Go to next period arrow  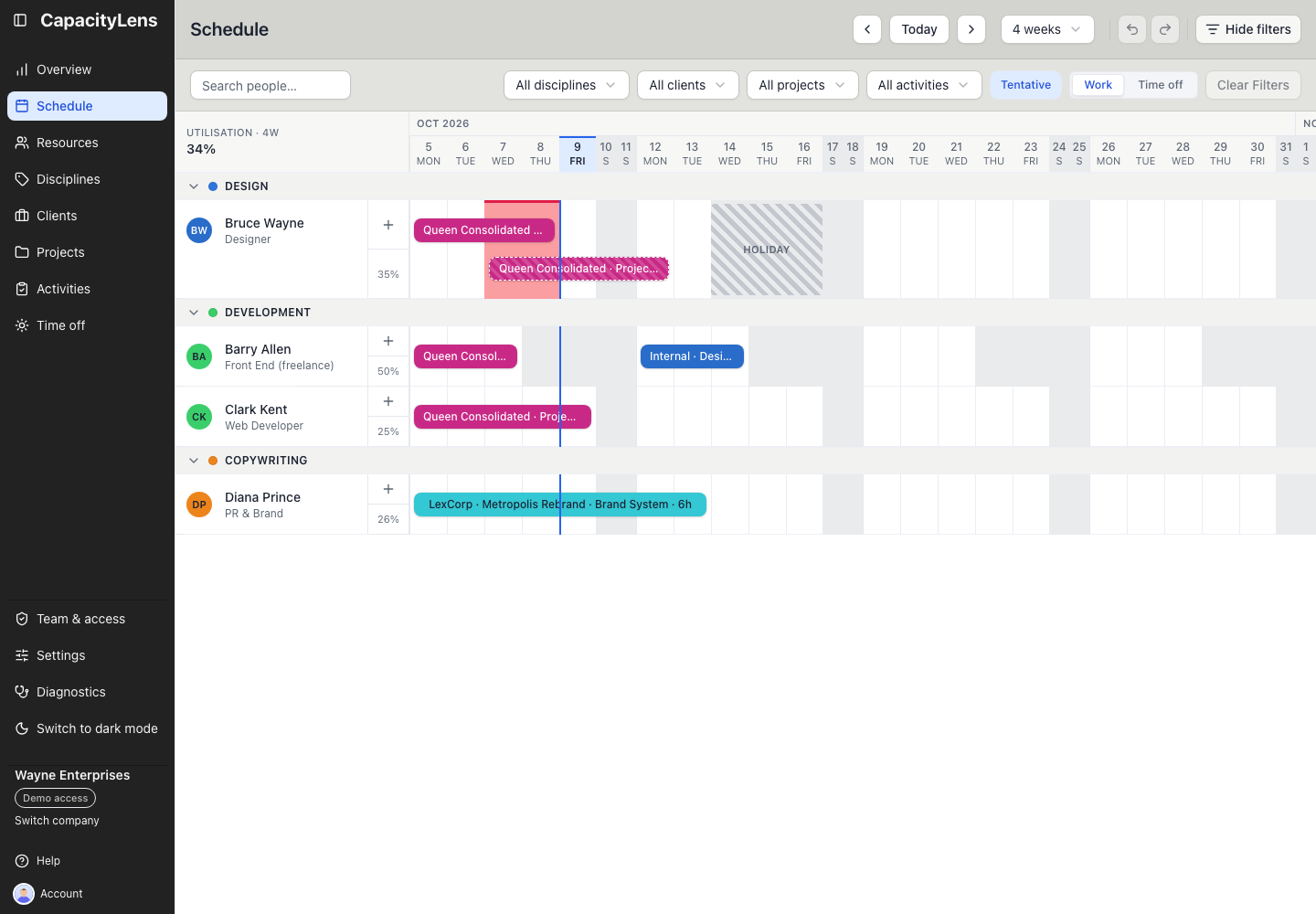[x=971, y=29]
